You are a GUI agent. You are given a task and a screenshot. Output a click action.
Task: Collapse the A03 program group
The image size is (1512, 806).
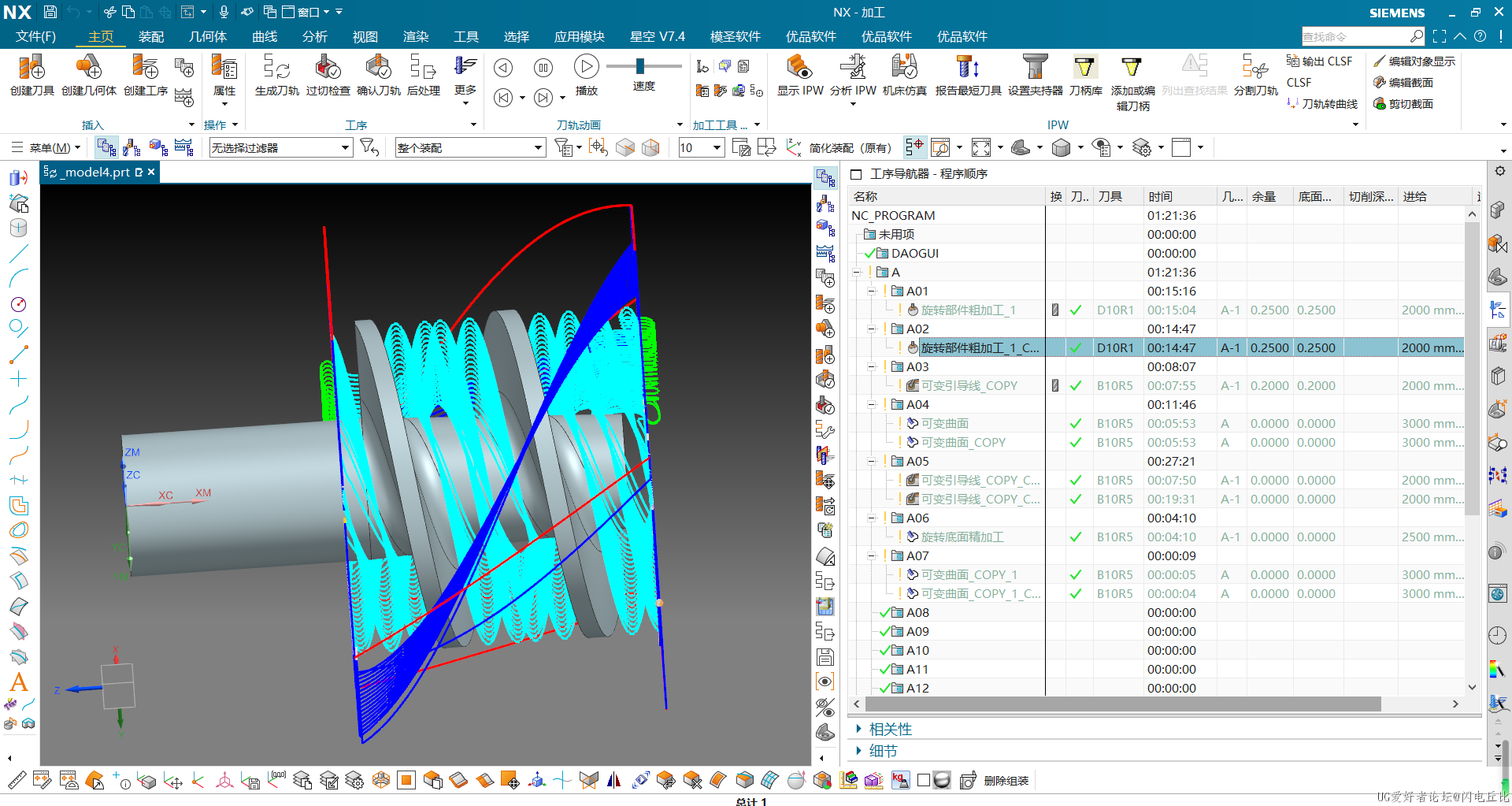(871, 367)
